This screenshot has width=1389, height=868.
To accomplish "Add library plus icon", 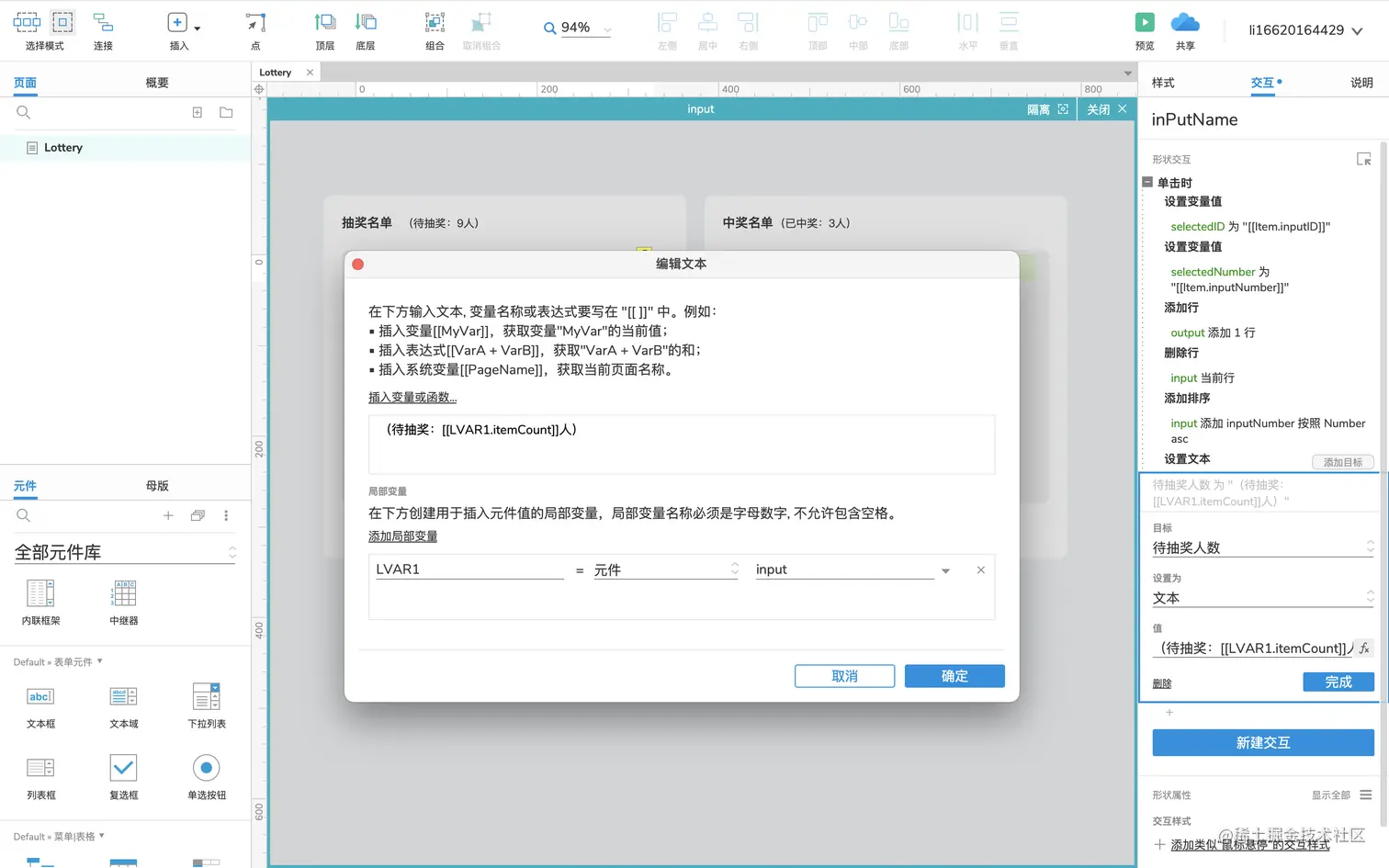I will [168, 515].
